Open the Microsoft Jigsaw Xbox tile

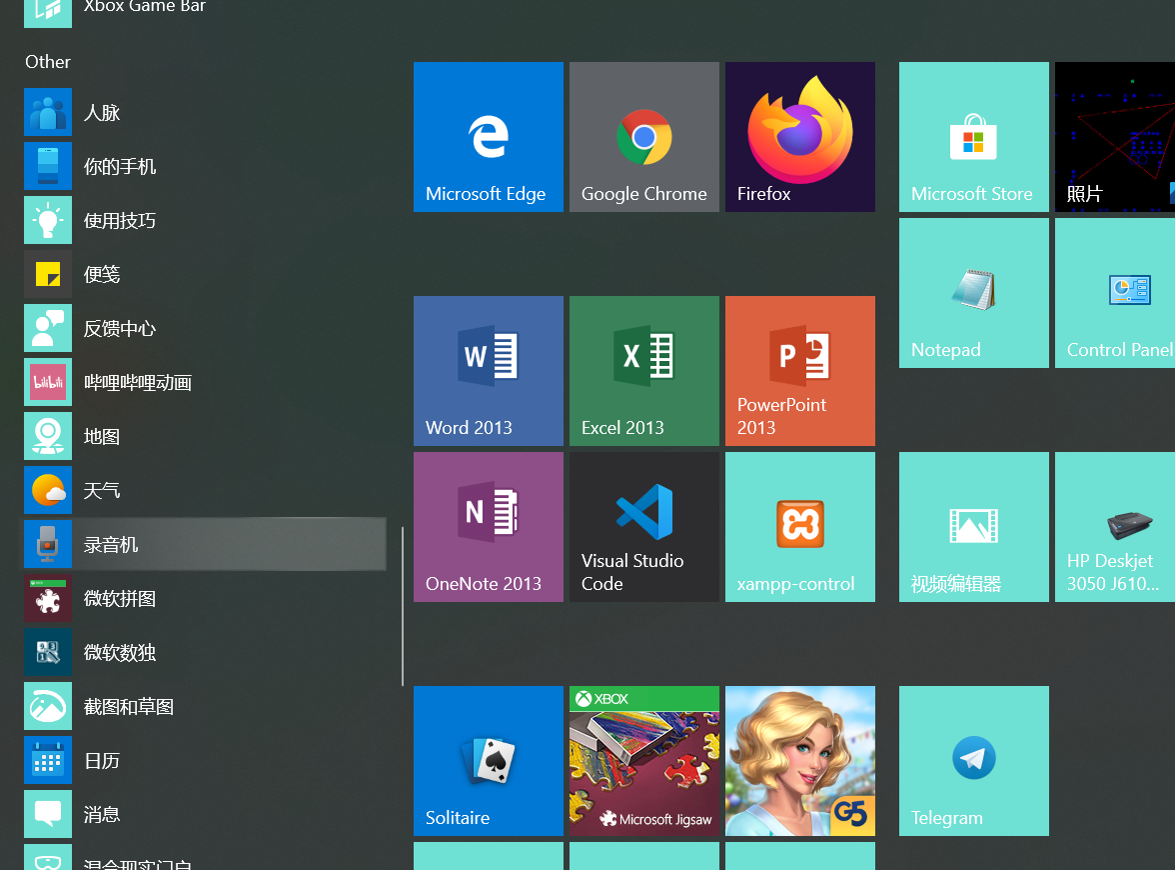coord(644,761)
